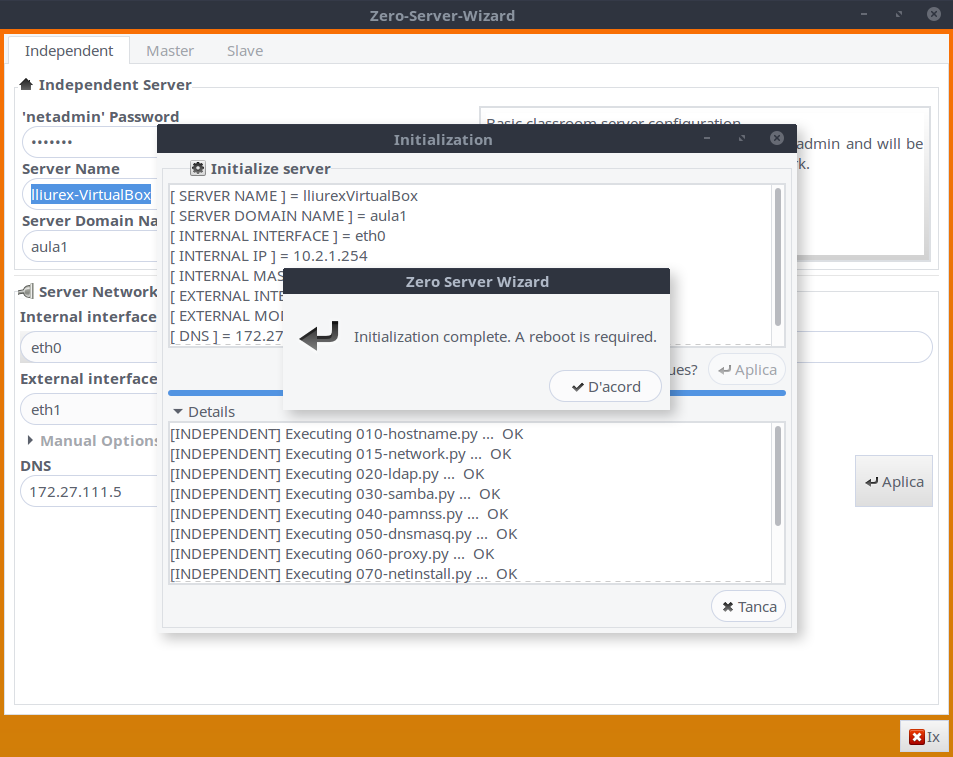
Task: Click the red exit icon button
Action: [x=924, y=737]
